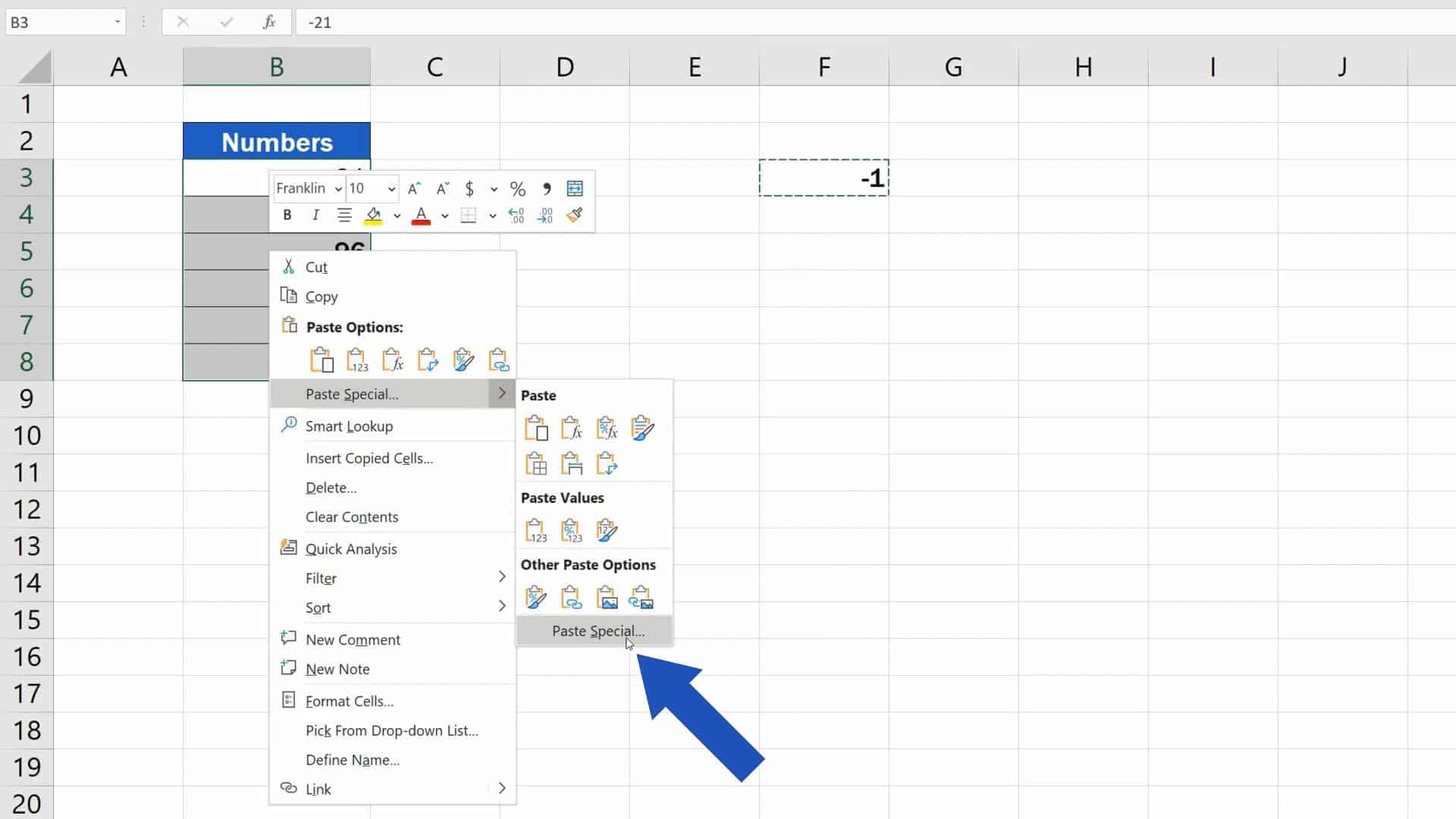Expand the borders dropdown arrow
This screenshot has height=819, width=1456.
pyautogui.click(x=493, y=216)
